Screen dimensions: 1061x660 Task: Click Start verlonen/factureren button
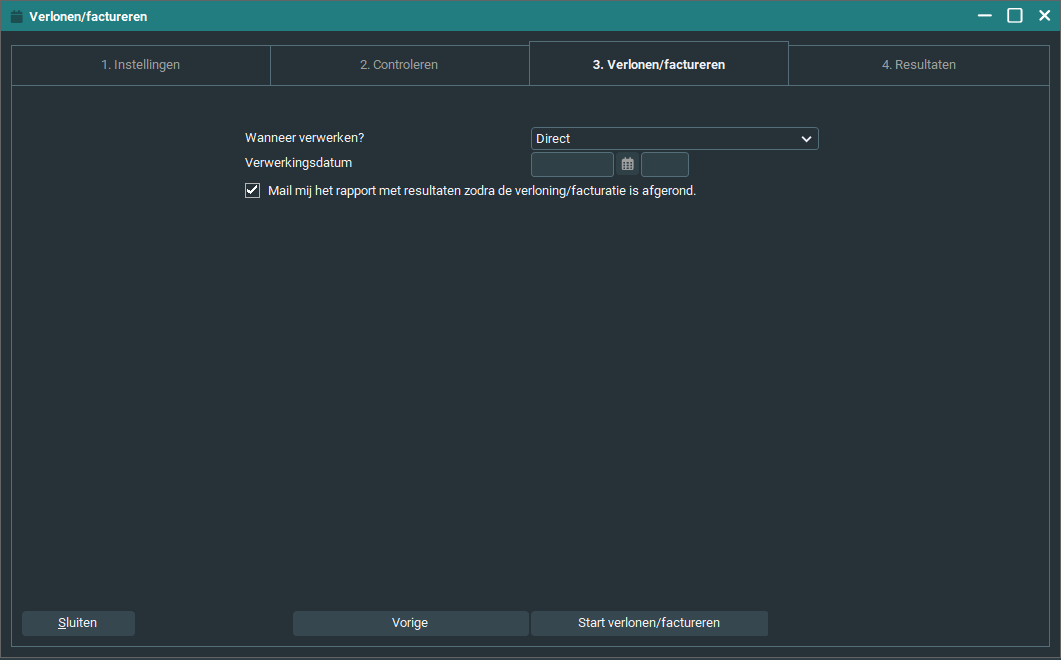[649, 623]
